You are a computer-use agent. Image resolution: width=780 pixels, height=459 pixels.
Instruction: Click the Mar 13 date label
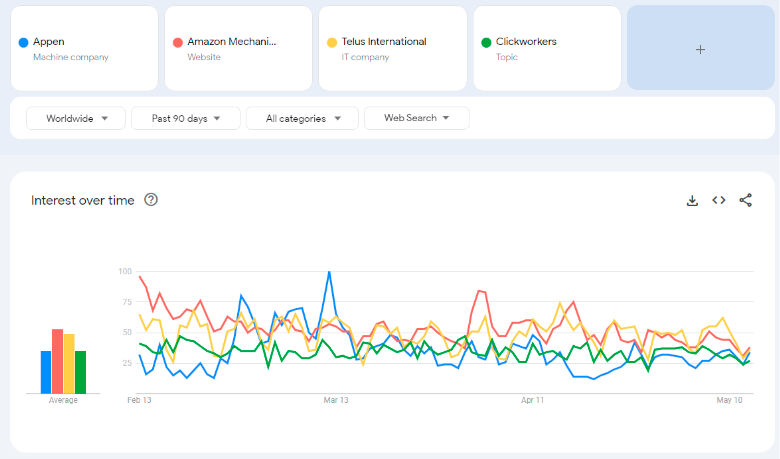pos(336,400)
